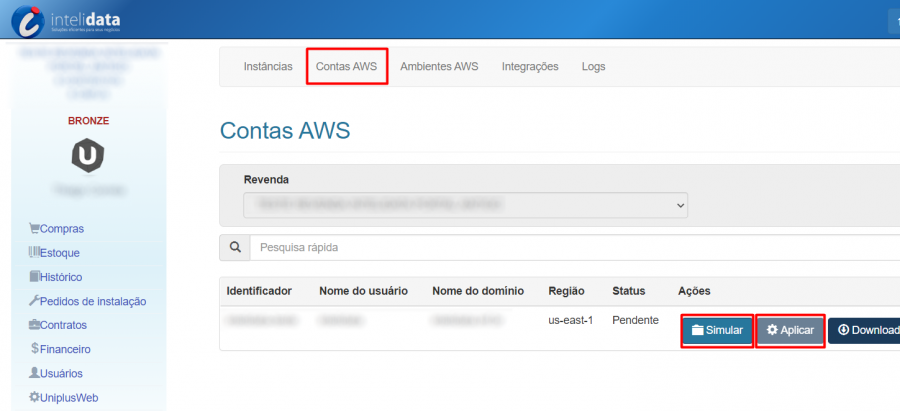Viewport: 900px width, 411px height.
Task: Open Estoque in the sidebar
Action: [x=59, y=253]
